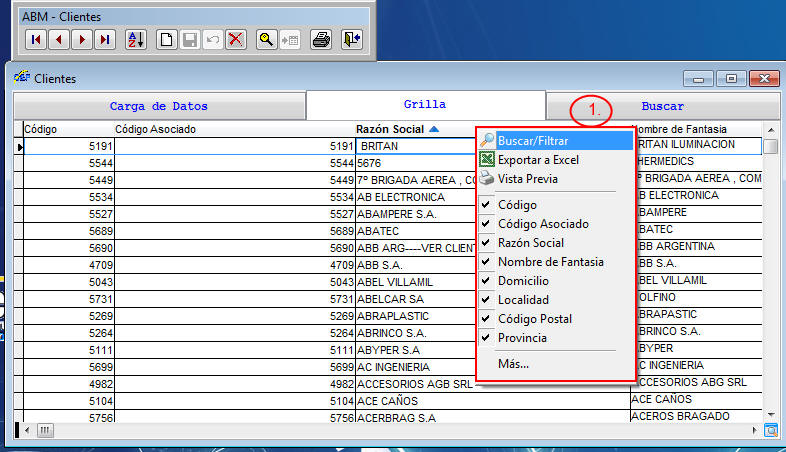Create a new client record
This screenshot has height=452, width=786.
click(166, 40)
